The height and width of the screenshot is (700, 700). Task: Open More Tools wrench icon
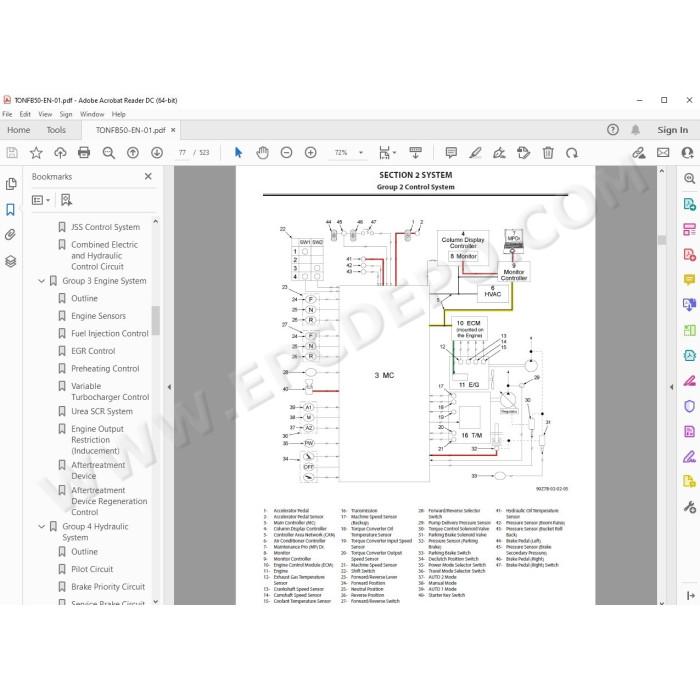coord(690,507)
